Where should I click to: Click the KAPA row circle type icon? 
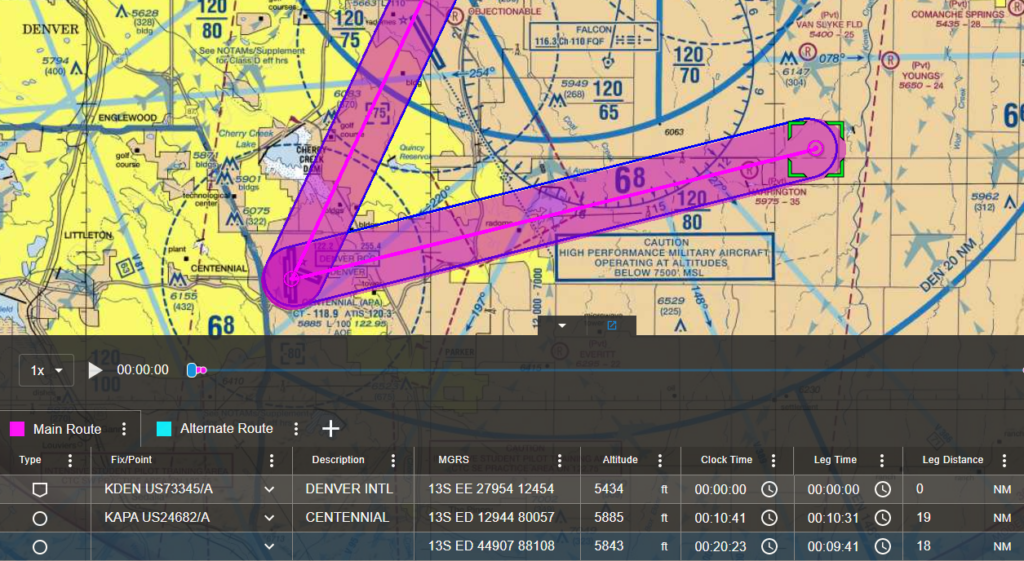click(39, 518)
